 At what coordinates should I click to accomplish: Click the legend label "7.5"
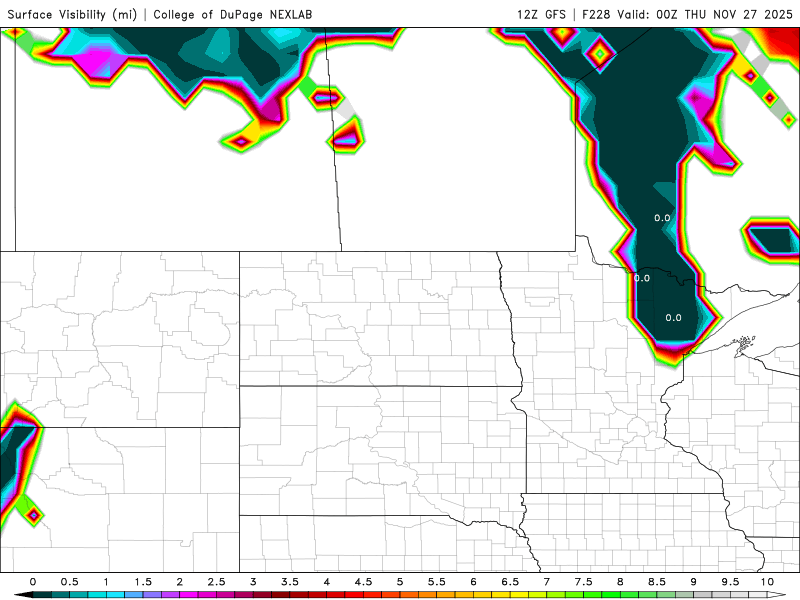click(584, 582)
